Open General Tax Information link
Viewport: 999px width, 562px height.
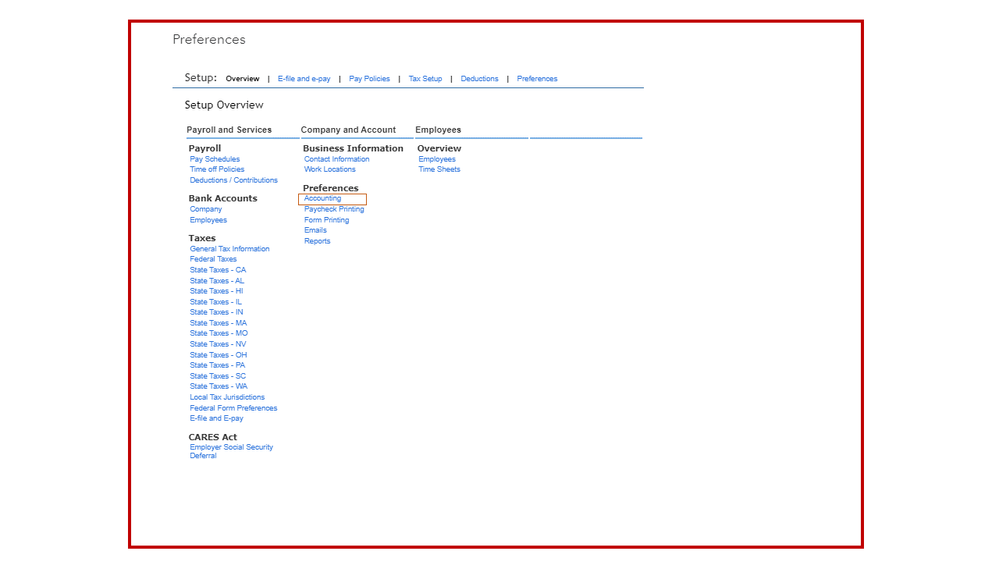point(229,249)
